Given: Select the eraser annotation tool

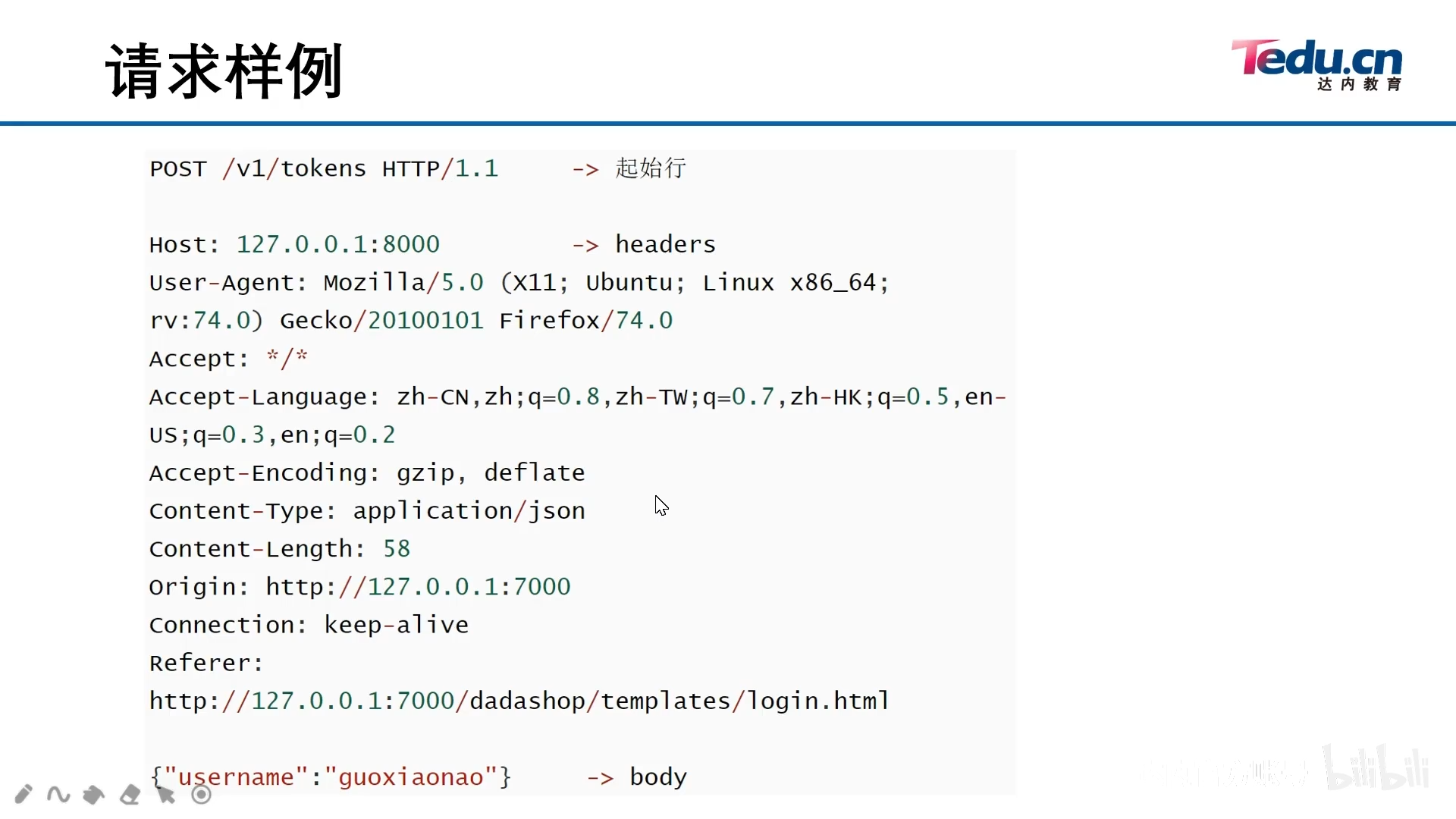Looking at the screenshot, I should pos(130,794).
